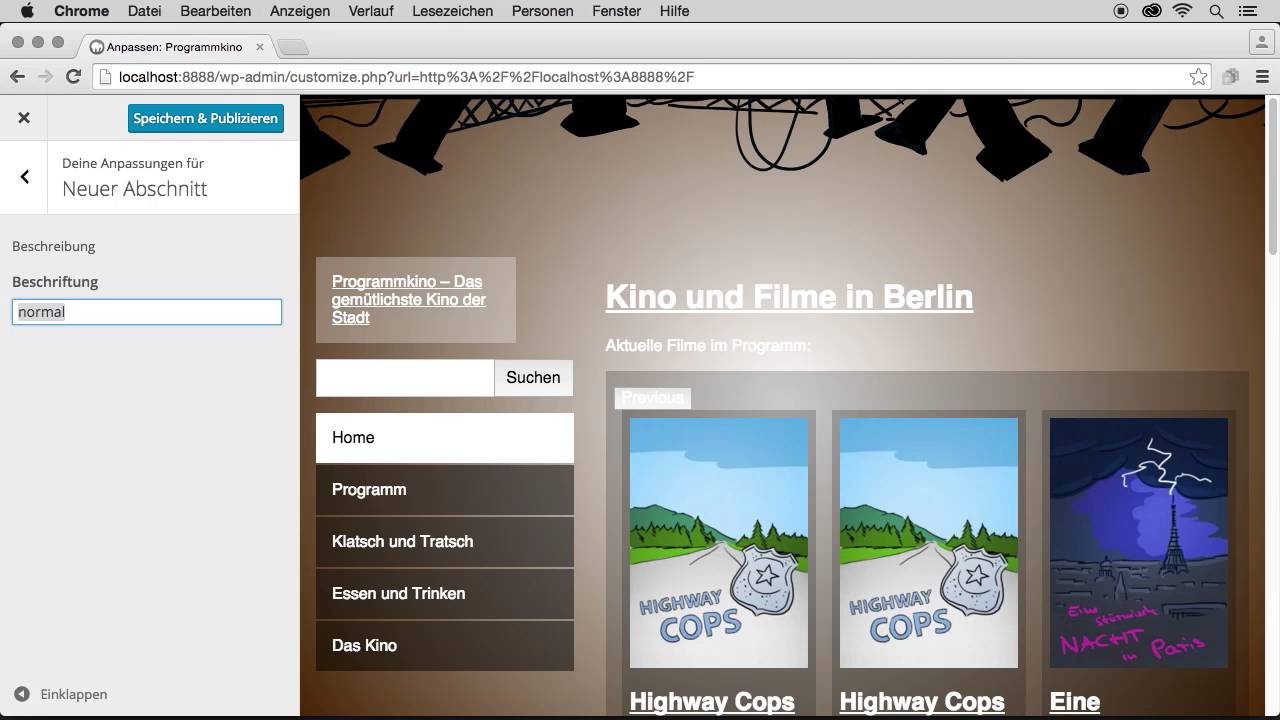
Task: Open Das Kino navigation item
Action: coord(445,646)
